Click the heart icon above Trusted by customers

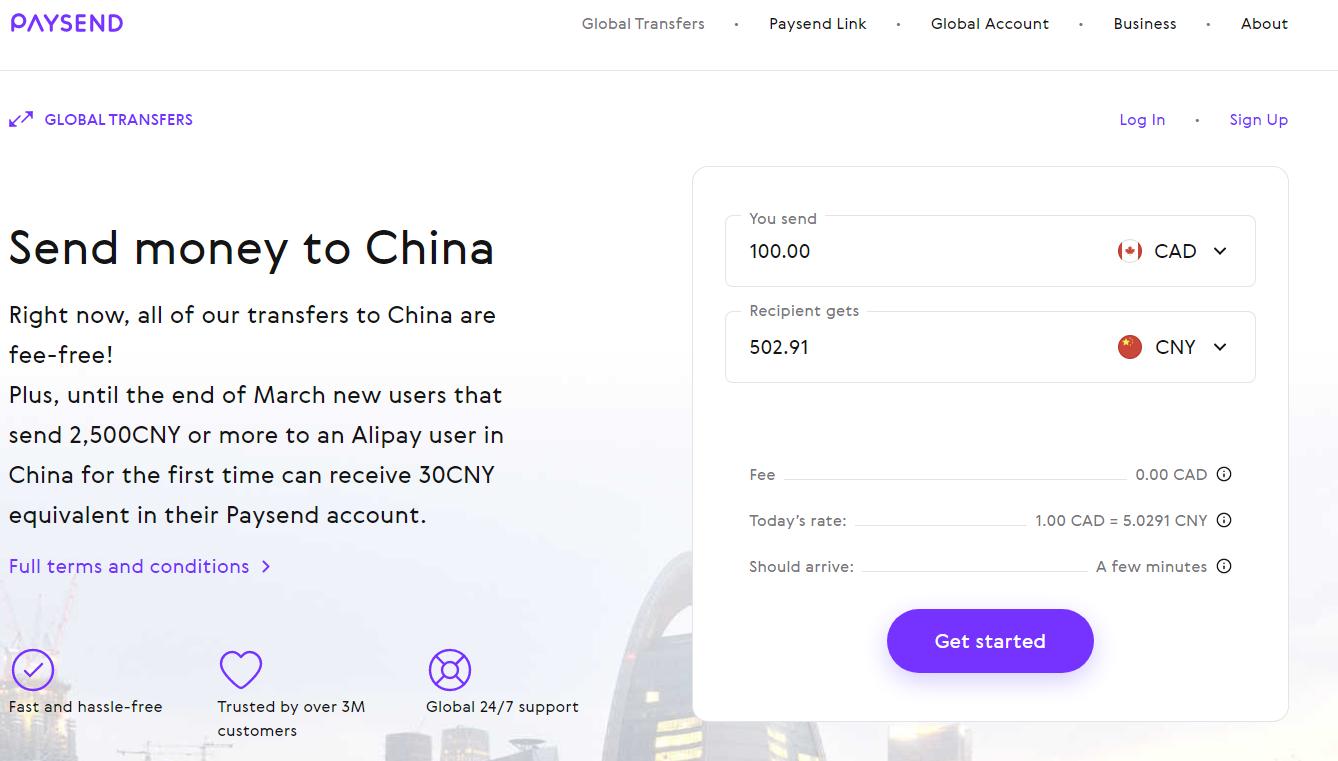(x=241, y=669)
